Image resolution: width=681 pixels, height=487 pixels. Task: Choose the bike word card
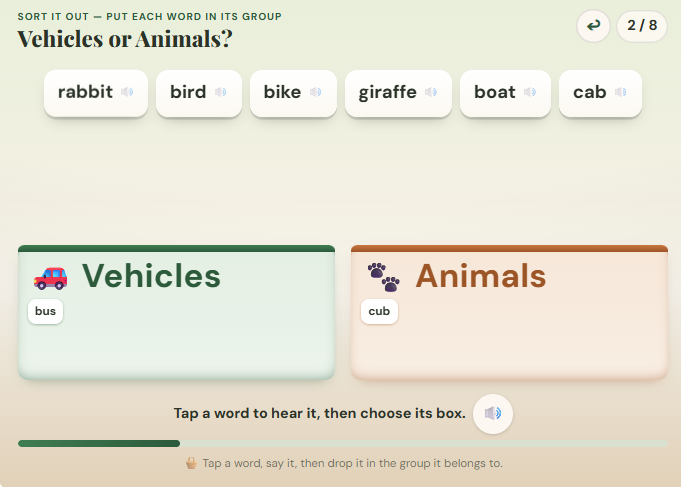pyautogui.click(x=293, y=93)
